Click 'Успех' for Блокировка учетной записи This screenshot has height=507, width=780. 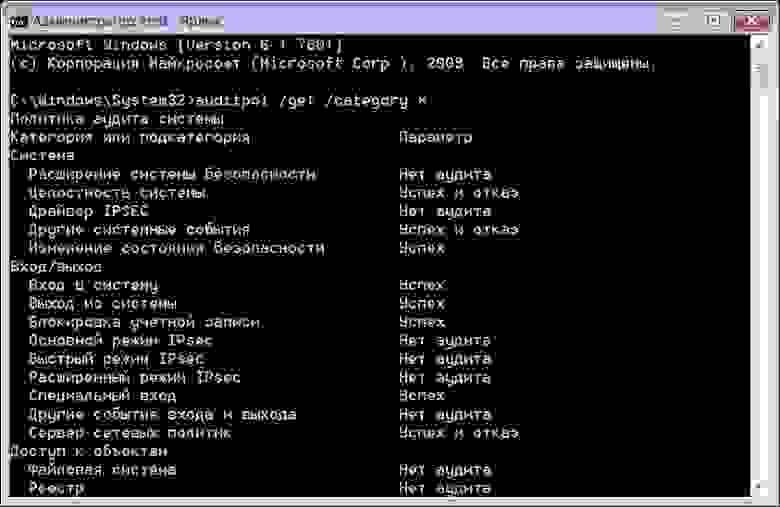422,322
